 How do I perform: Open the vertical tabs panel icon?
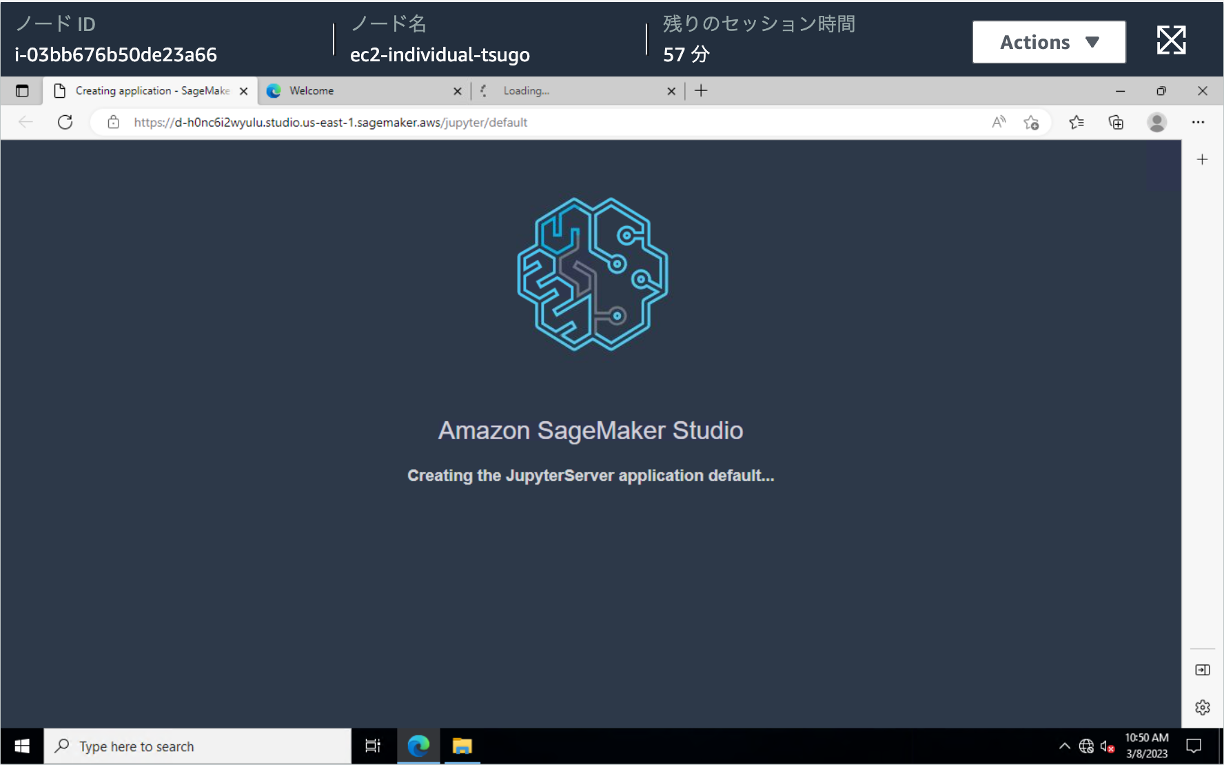[22, 90]
